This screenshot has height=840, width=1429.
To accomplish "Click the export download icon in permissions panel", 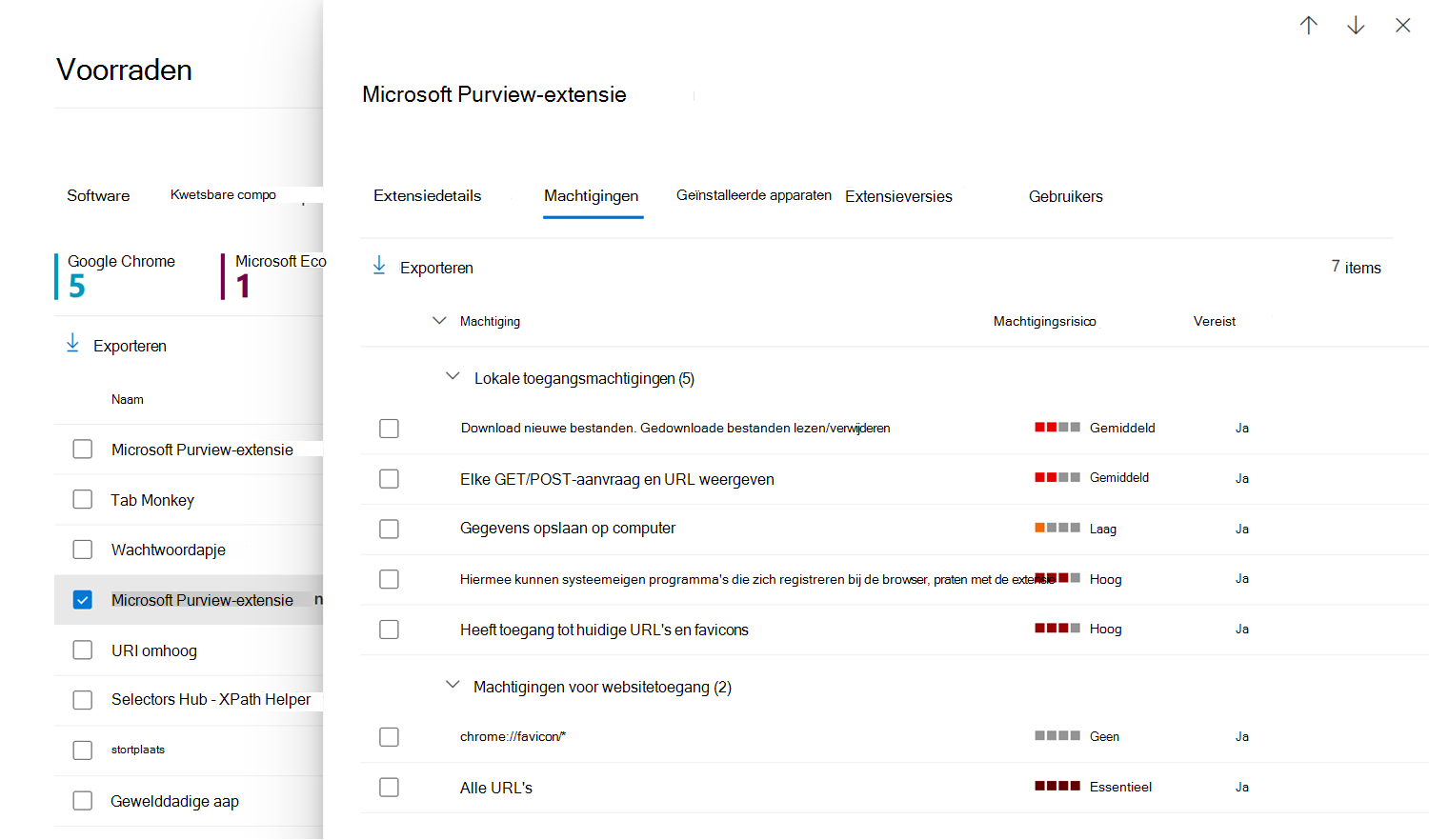I will (379, 266).
